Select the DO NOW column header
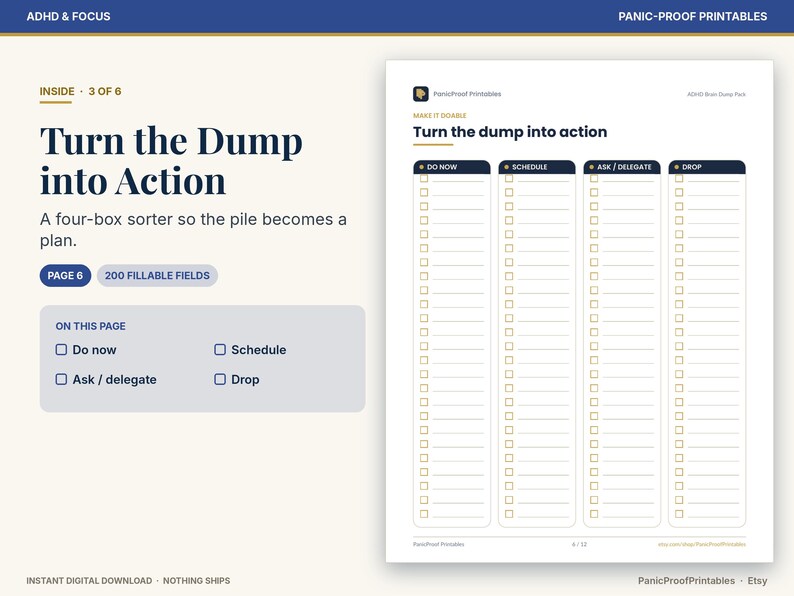 pos(452,167)
